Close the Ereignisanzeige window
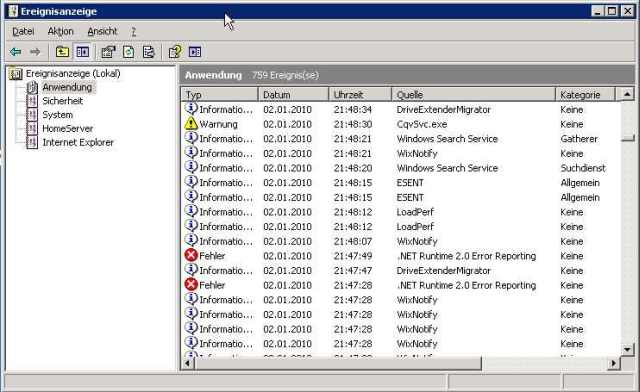The image size is (640, 392). point(627,11)
